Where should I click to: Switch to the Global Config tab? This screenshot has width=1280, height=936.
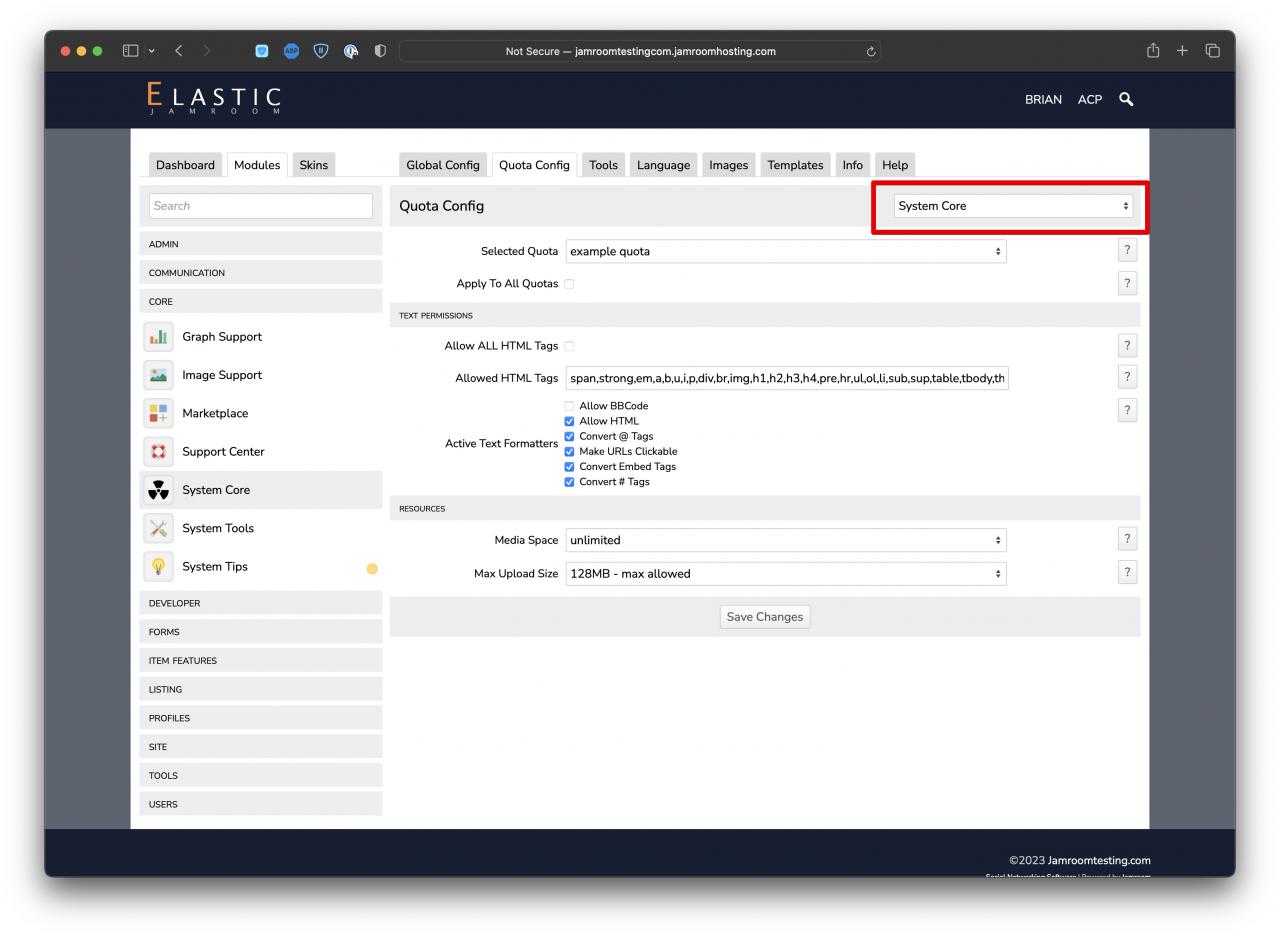point(442,165)
